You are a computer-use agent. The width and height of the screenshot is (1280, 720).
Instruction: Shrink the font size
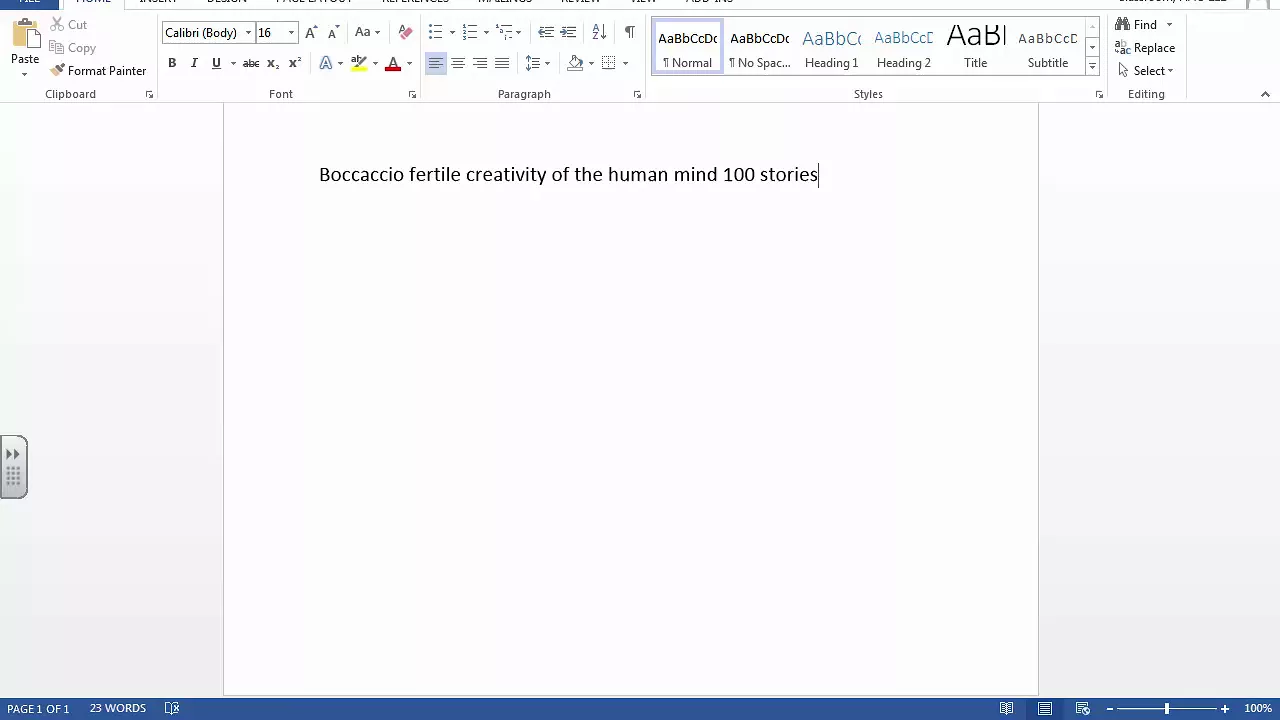coord(334,32)
